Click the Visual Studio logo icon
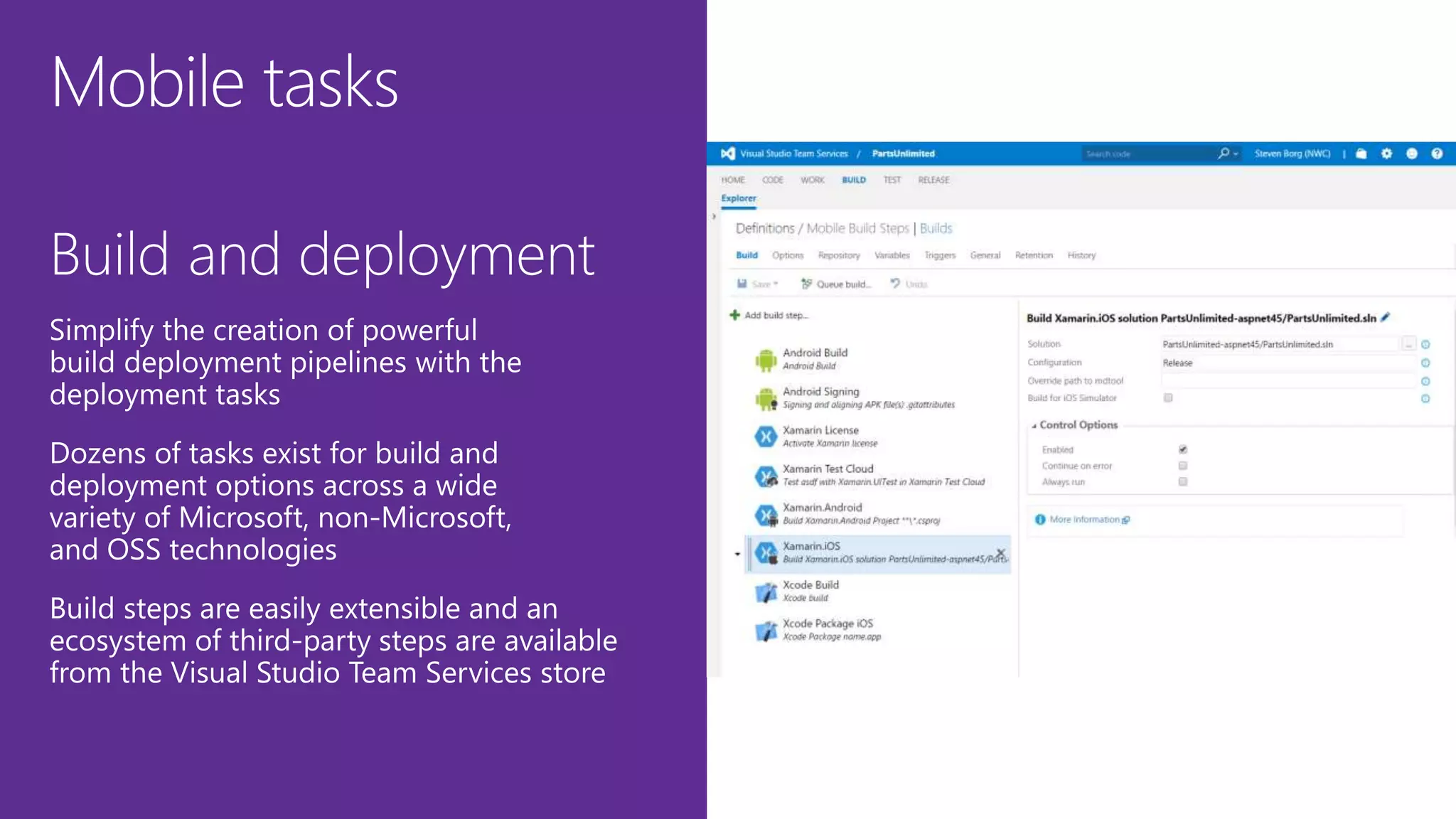This screenshot has width=1456, height=819. click(x=727, y=154)
